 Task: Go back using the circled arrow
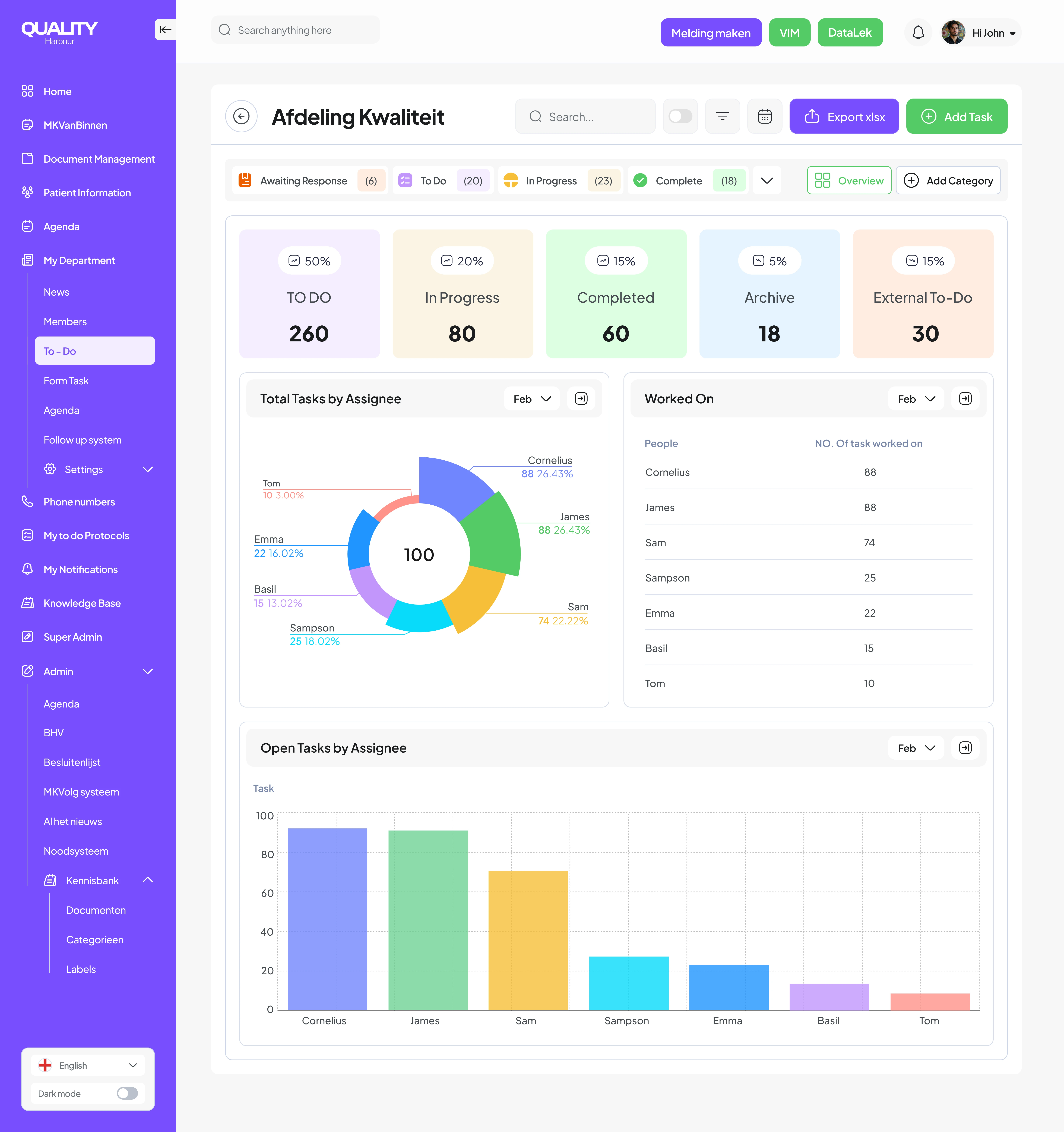241,116
